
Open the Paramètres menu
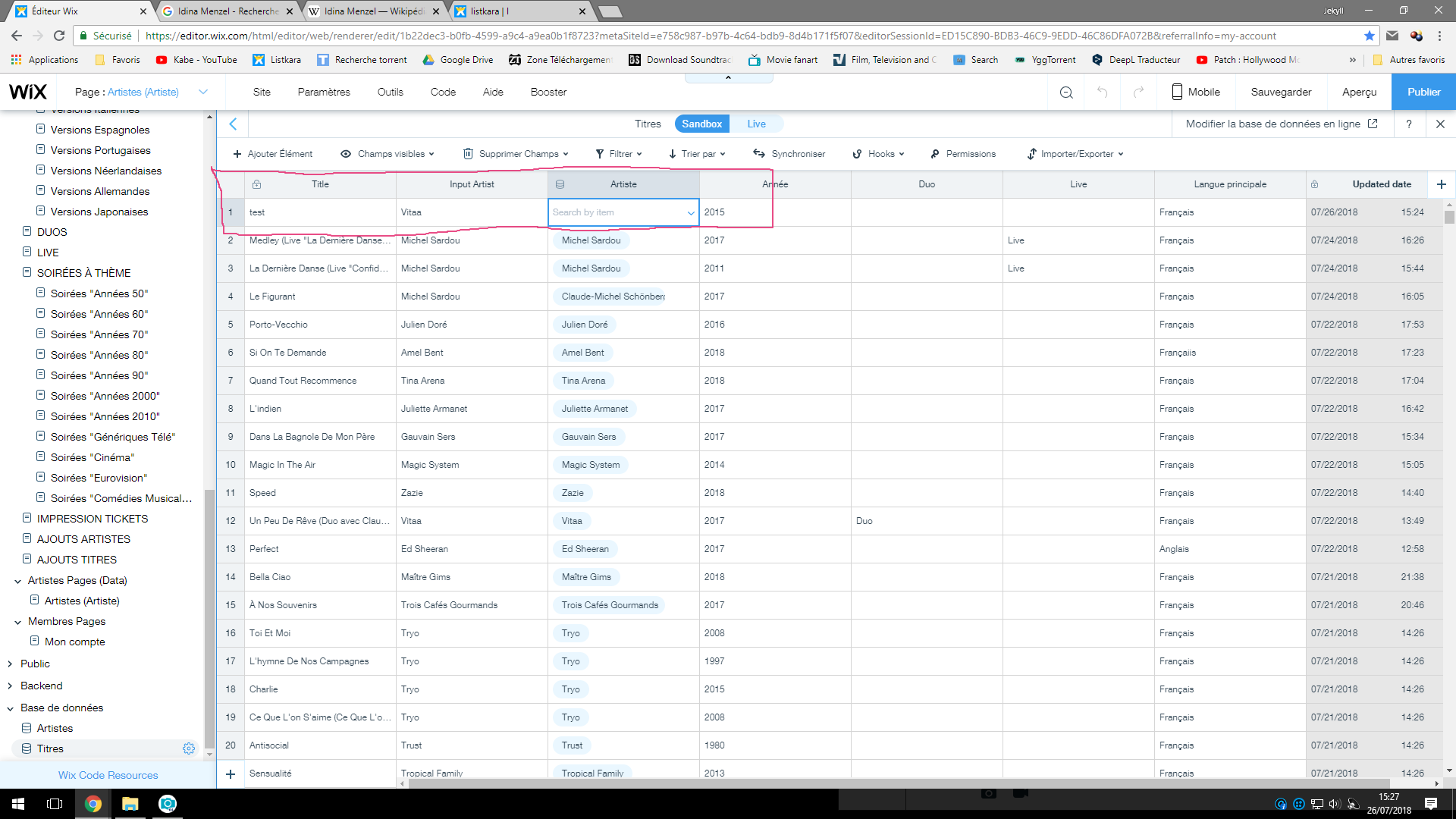point(324,92)
